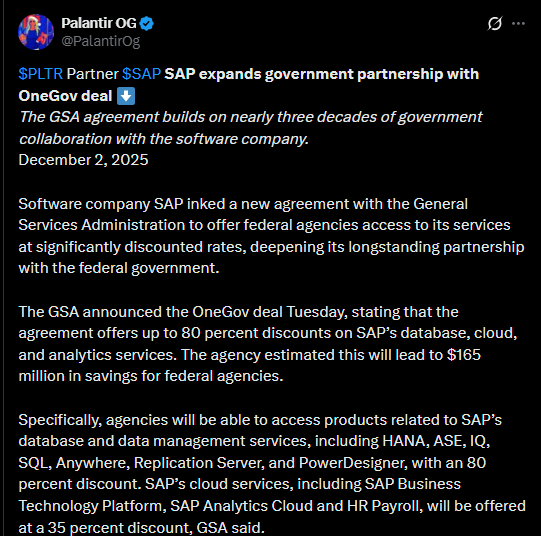Click the word 'PowerDesigner' in the post
541x536 pixels.
coord(353,463)
